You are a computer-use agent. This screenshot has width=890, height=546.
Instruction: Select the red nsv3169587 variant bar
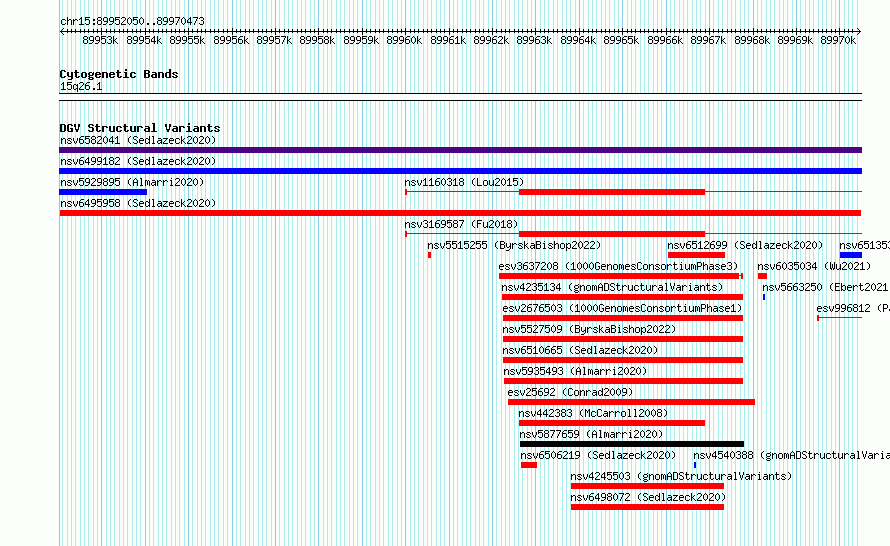(x=611, y=234)
